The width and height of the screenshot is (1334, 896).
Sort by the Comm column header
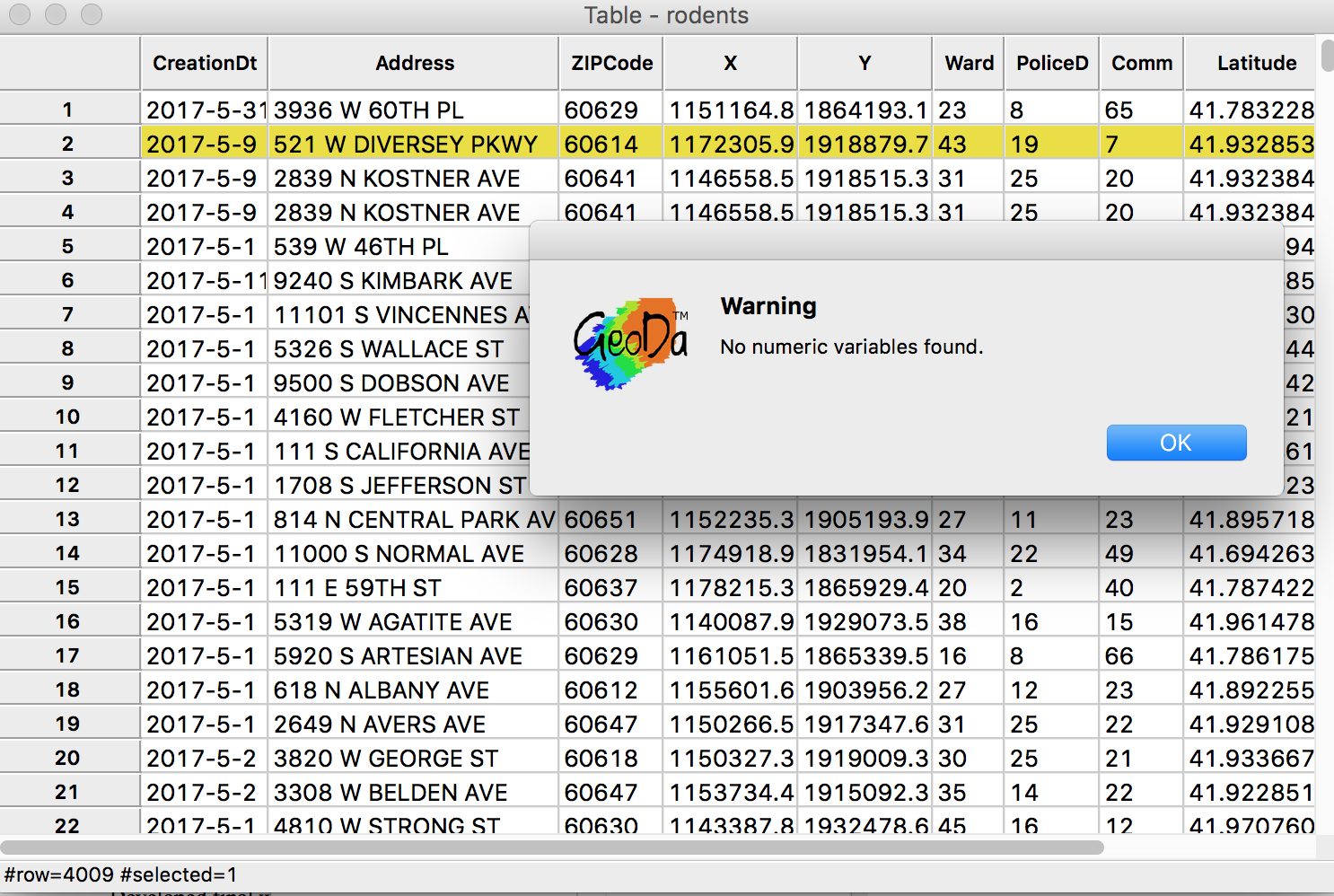coord(1141,63)
